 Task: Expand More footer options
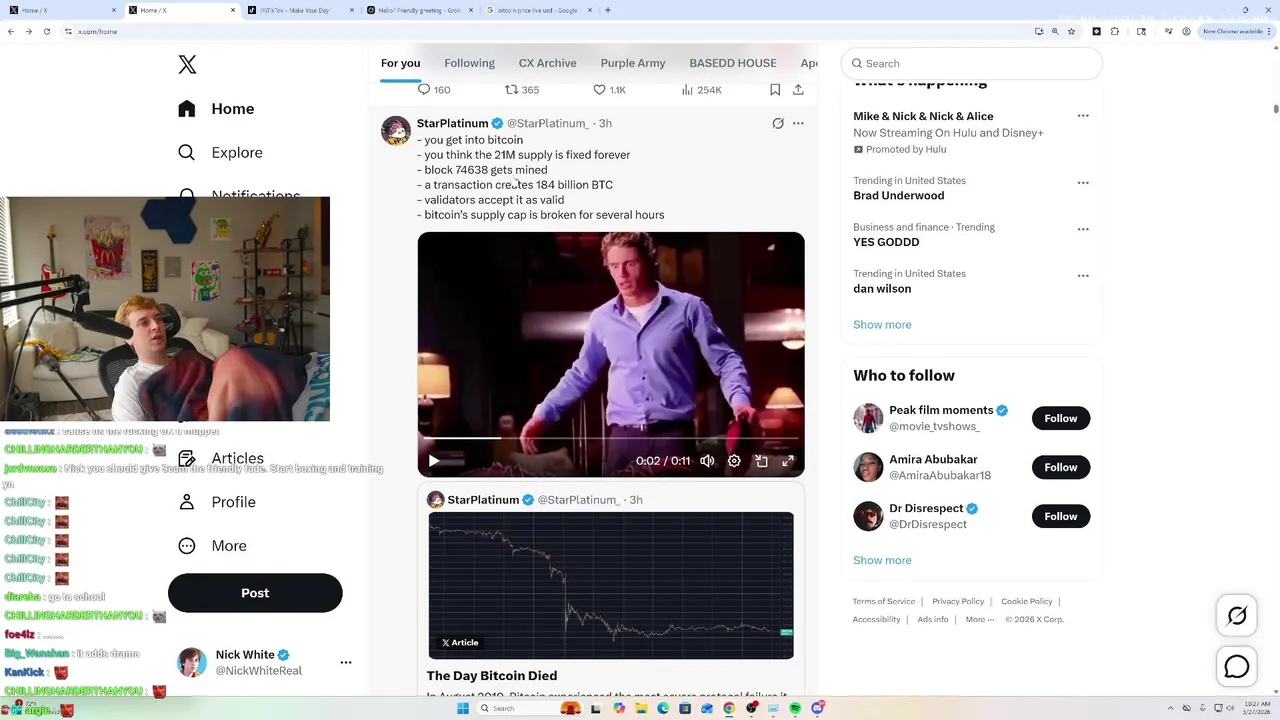[980, 620]
